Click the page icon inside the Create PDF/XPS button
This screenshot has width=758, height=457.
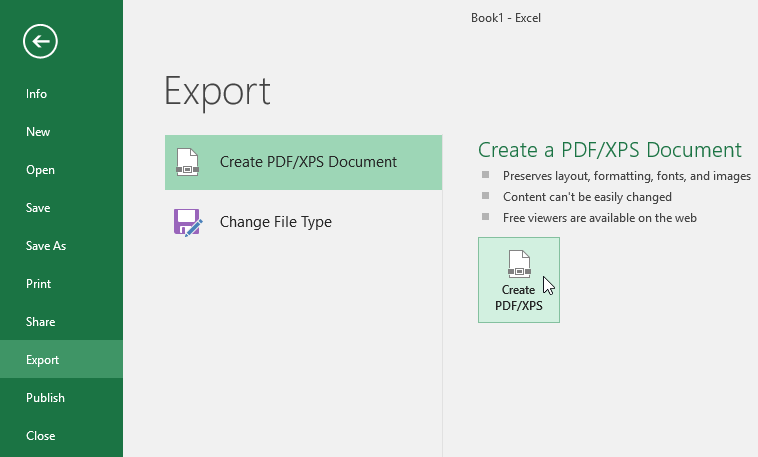(x=518, y=264)
